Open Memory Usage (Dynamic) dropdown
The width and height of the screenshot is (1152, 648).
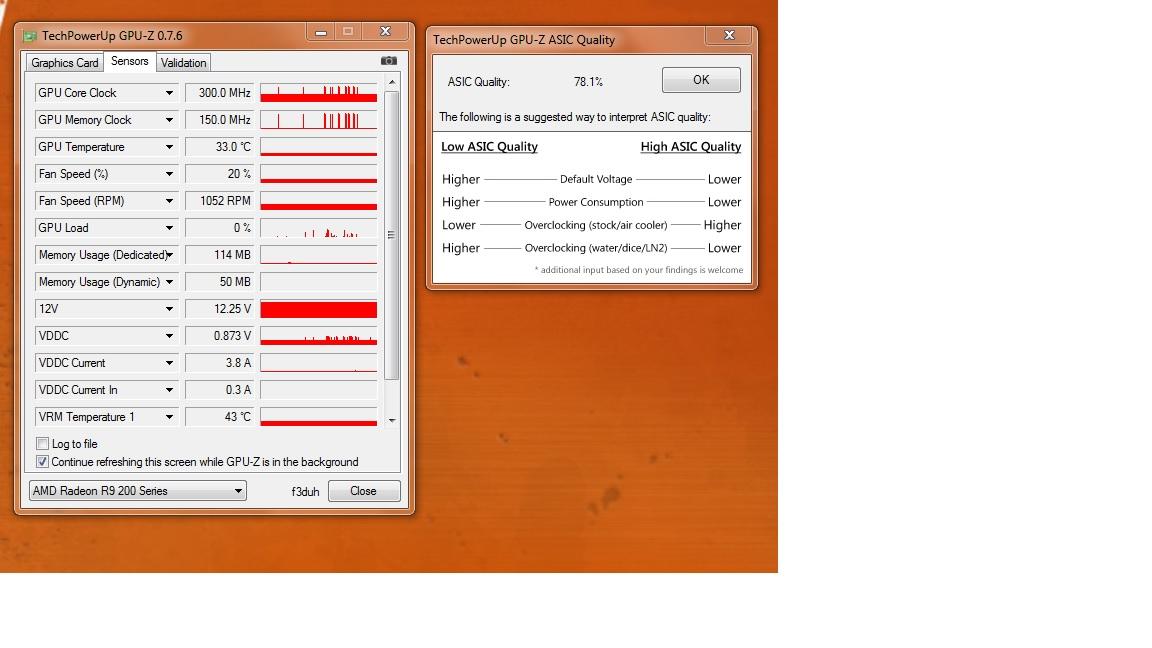pyautogui.click(x=169, y=282)
